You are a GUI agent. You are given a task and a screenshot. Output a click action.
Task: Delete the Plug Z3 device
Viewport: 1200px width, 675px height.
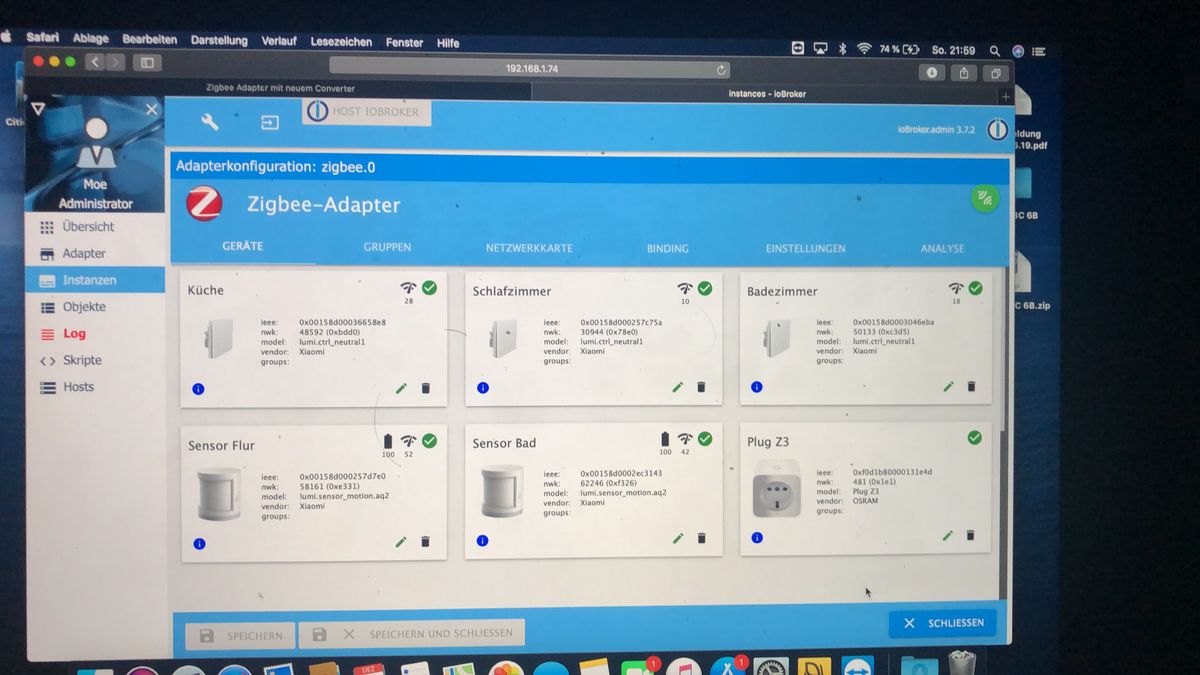970,535
